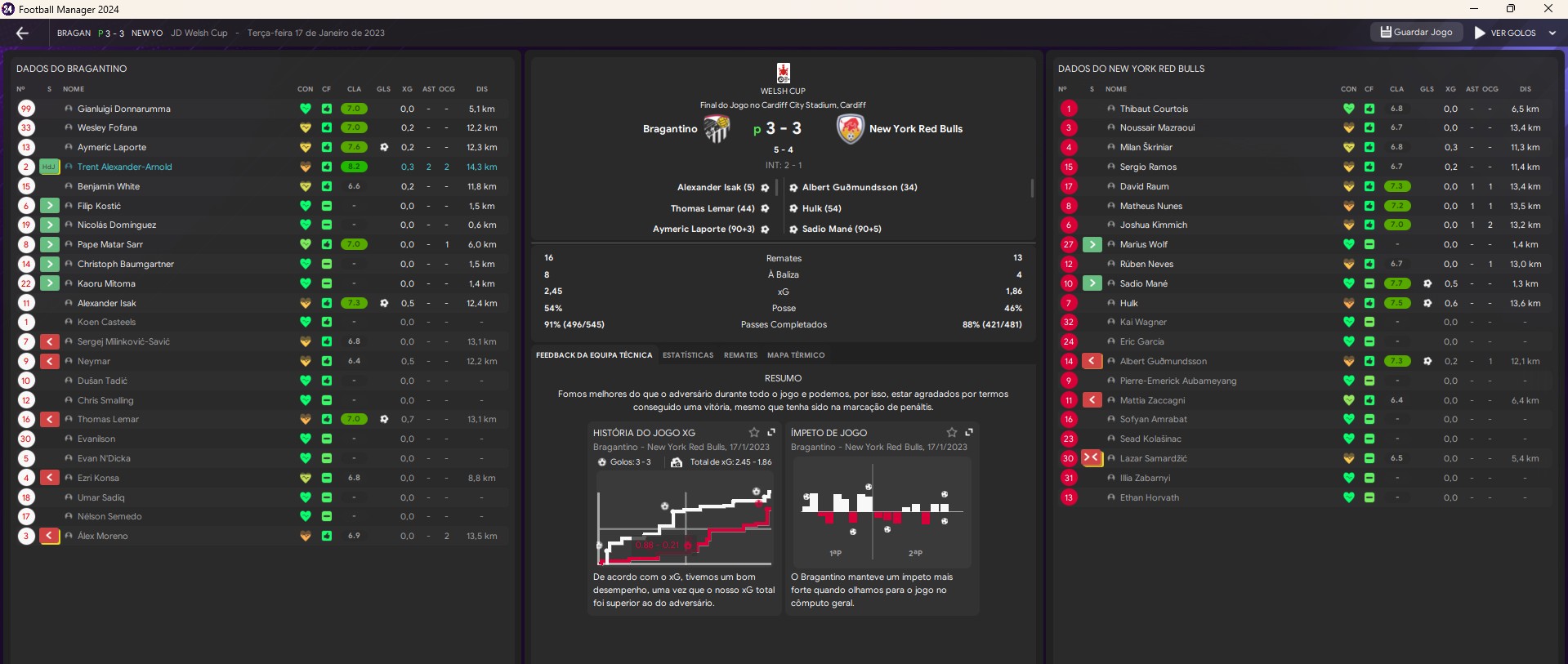
Task: Click the Guardar Jogo button
Action: (1416, 32)
